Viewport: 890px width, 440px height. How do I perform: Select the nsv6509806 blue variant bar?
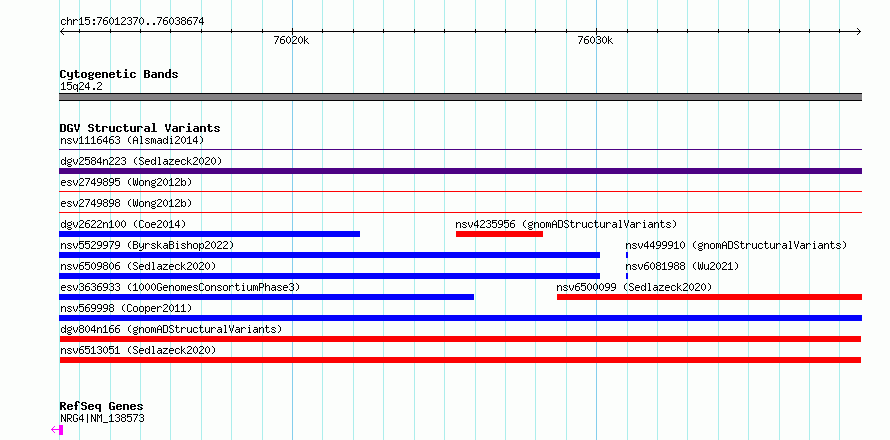[x=329, y=276]
